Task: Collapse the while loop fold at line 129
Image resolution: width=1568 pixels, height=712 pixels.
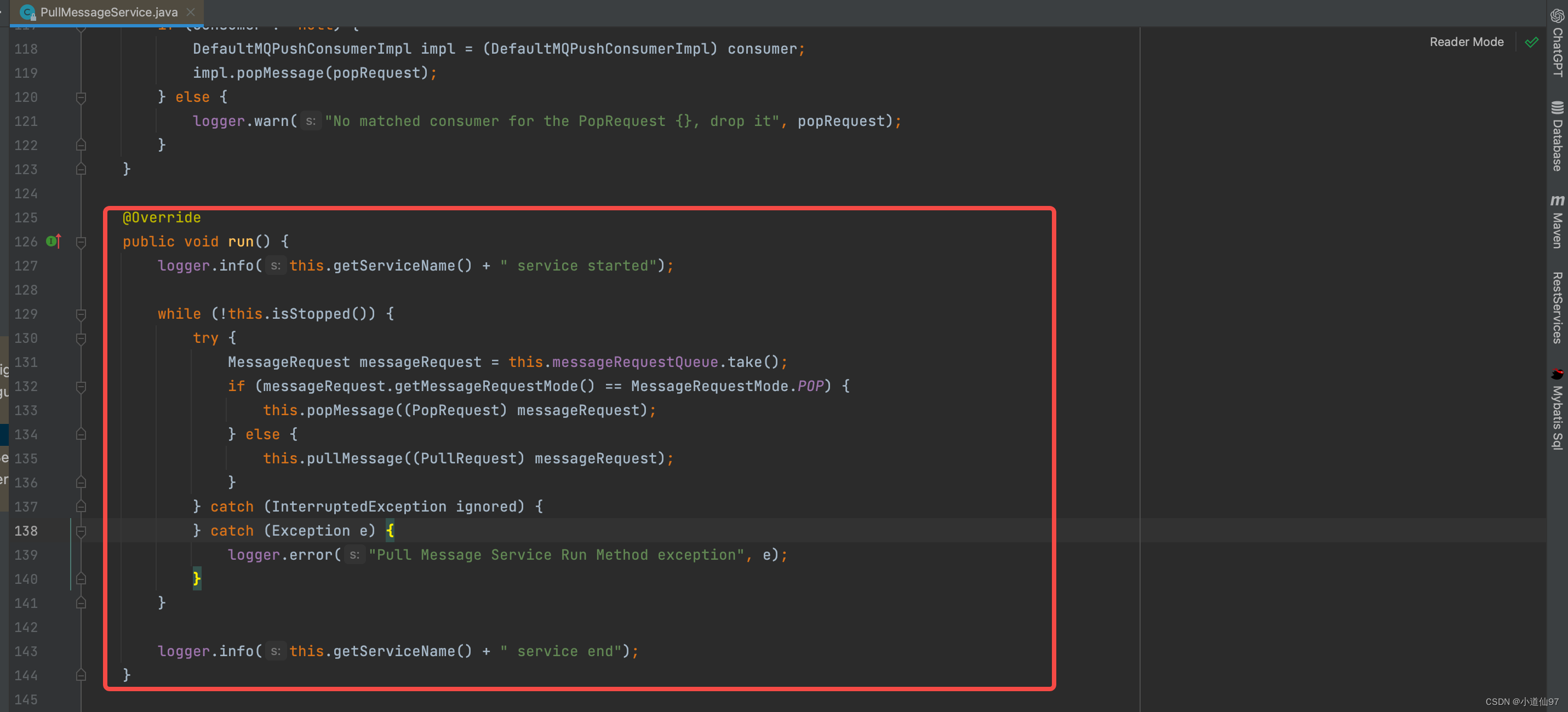Action: pyautogui.click(x=81, y=314)
